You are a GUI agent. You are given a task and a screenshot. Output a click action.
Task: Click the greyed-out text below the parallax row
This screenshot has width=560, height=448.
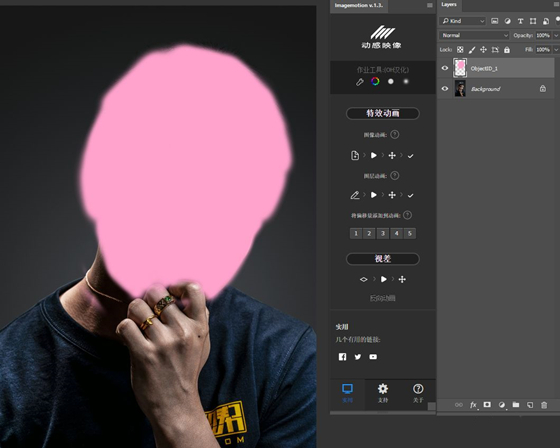(x=382, y=298)
